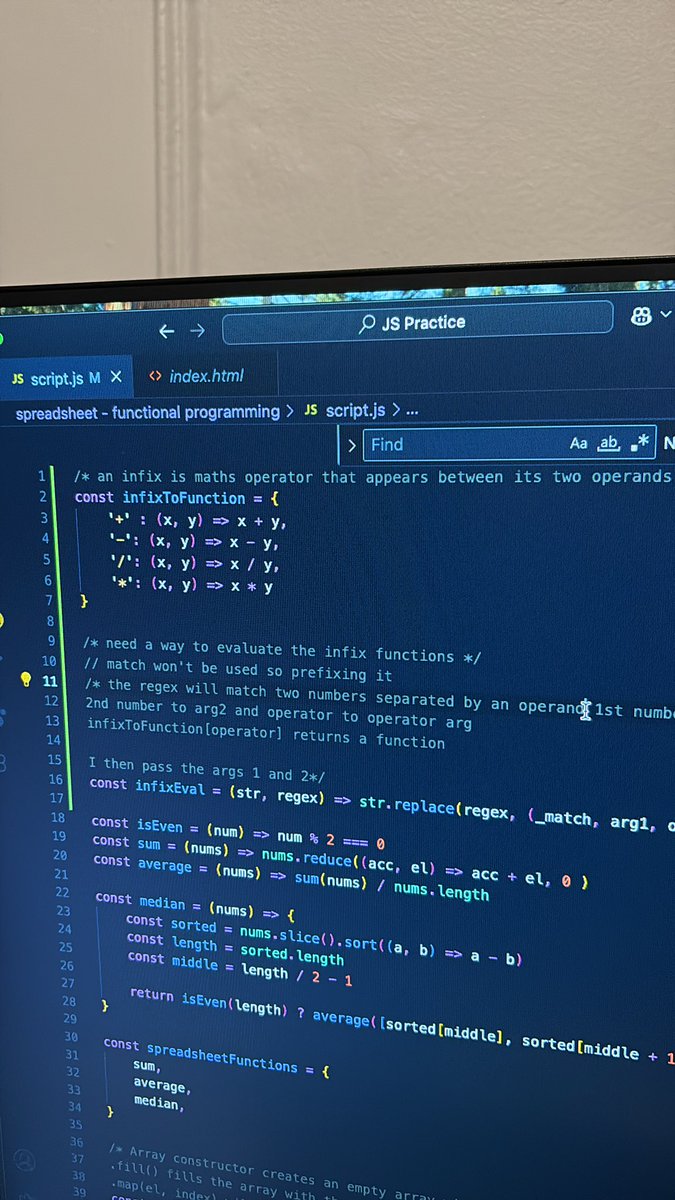Expand the chevron beside the Copilot icon

[667, 315]
